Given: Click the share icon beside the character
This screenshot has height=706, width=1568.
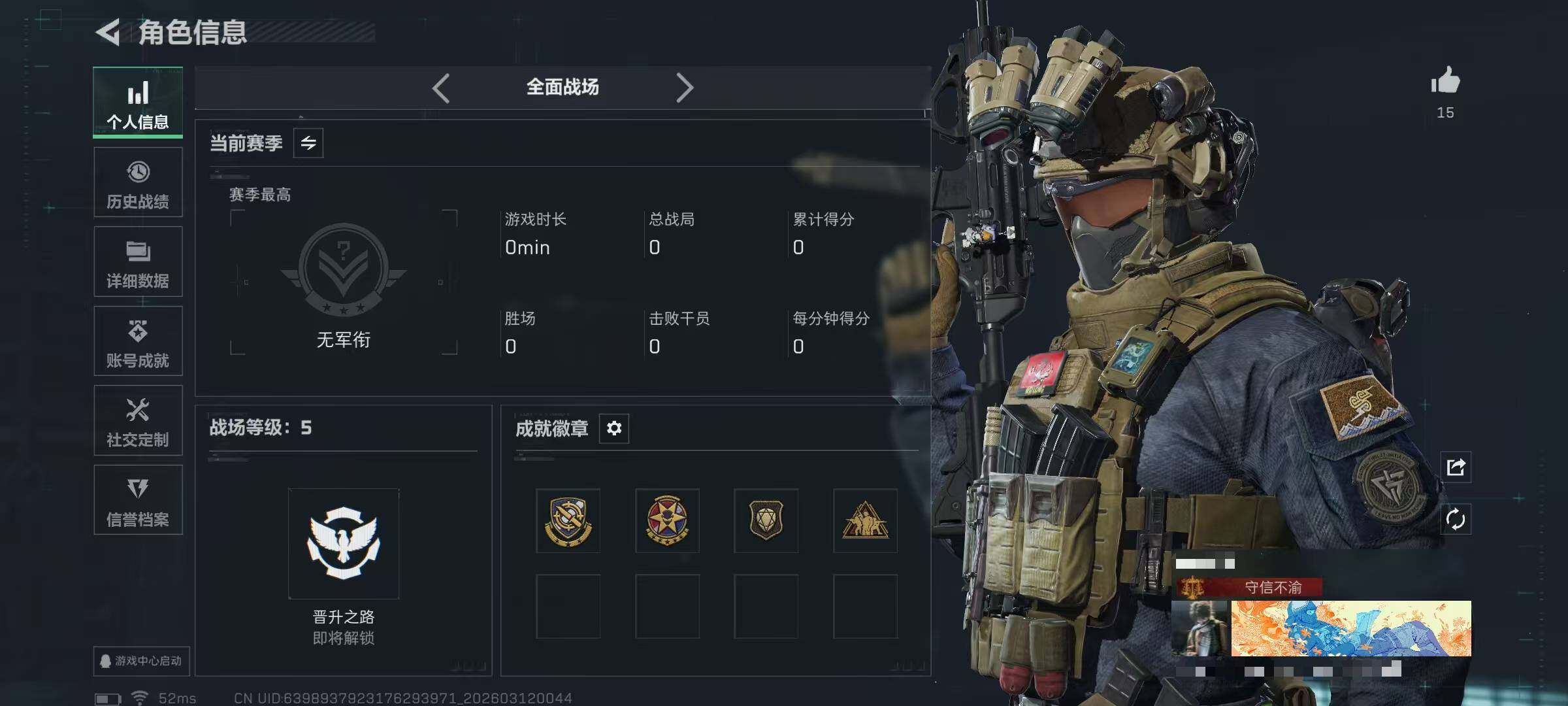Looking at the screenshot, I should tap(1456, 467).
